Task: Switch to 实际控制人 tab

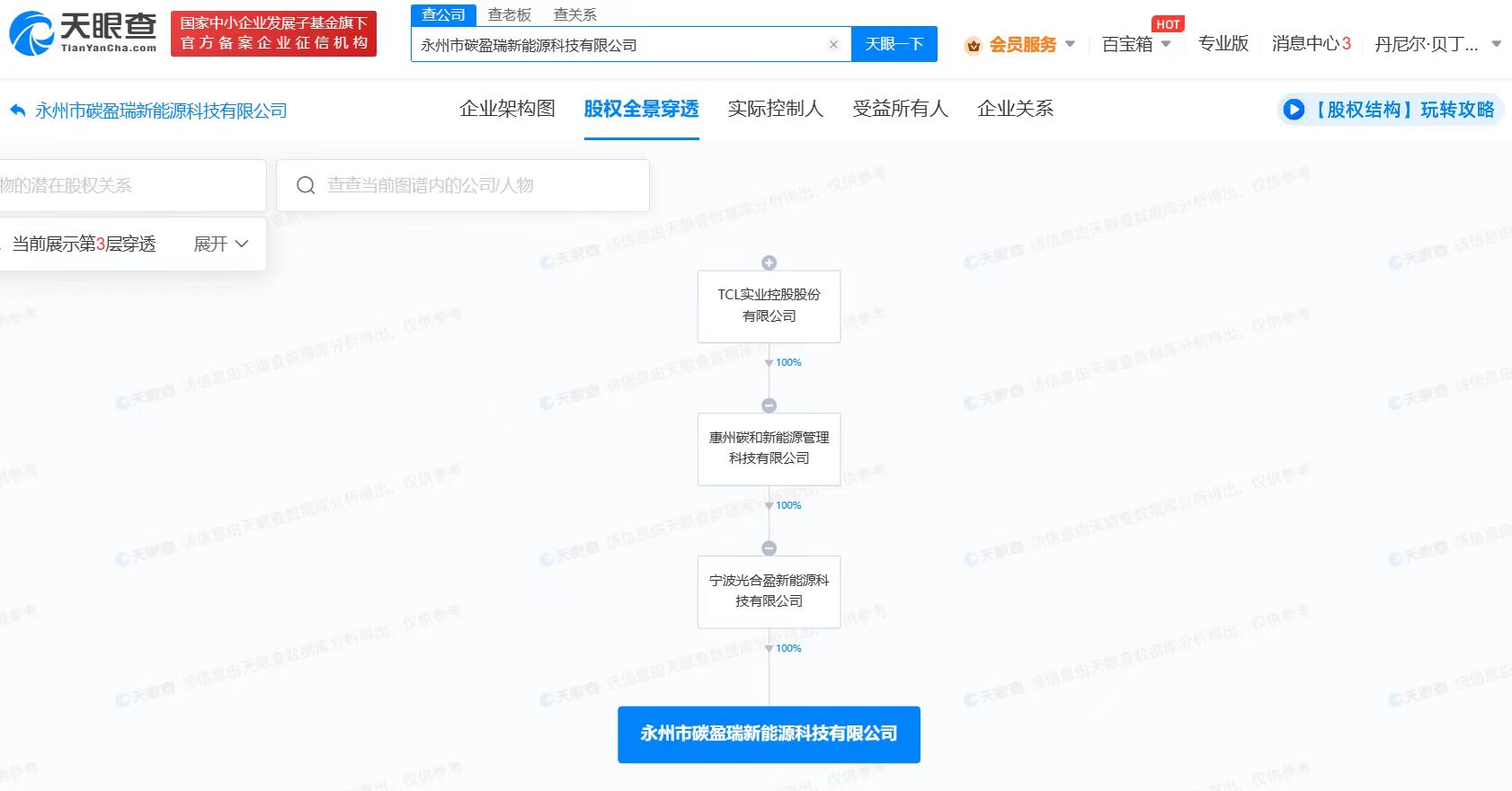Action: click(x=775, y=109)
